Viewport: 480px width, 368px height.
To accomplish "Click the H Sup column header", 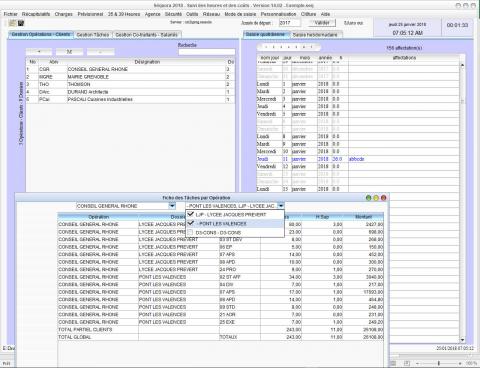I will coord(322,217).
